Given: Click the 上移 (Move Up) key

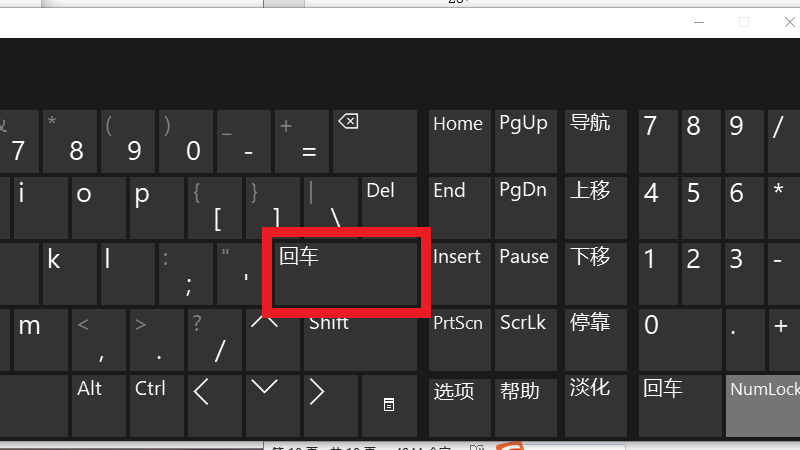Looking at the screenshot, I should [593, 206].
